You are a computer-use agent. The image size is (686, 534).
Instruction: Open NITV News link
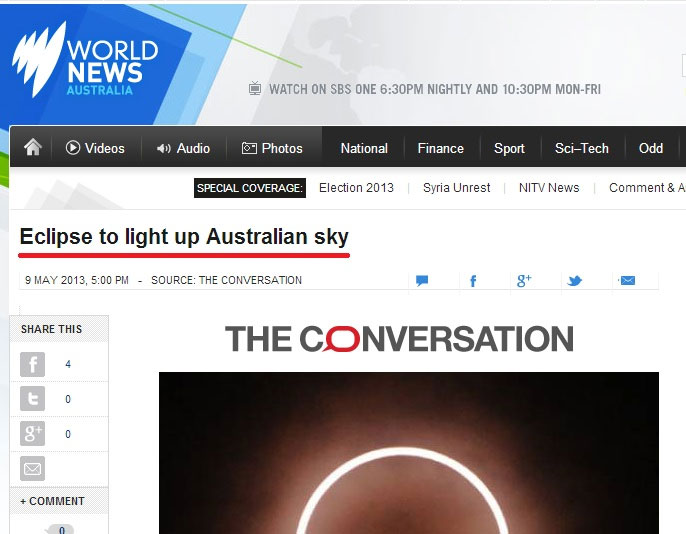(549, 188)
